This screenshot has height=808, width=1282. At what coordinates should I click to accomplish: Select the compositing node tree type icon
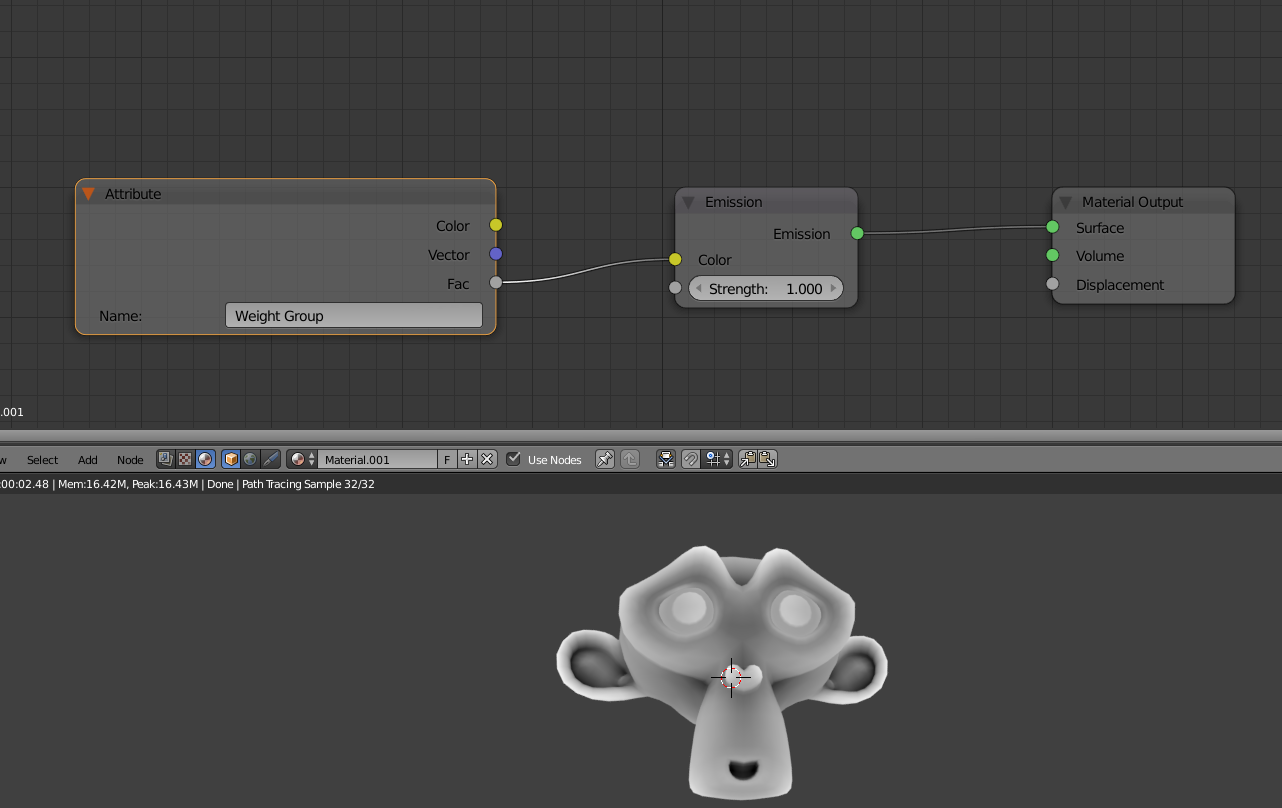tap(166, 459)
